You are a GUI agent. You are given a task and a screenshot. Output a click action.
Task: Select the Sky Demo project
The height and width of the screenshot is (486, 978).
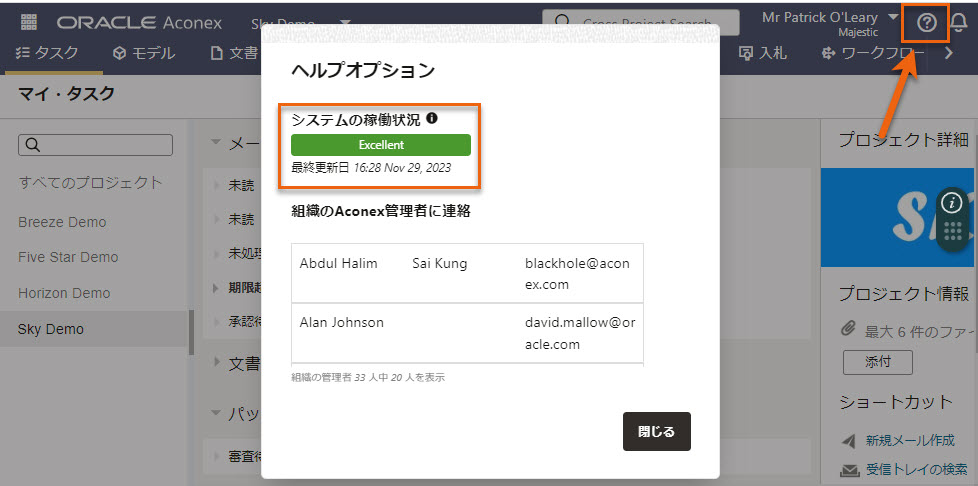[x=94, y=329]
